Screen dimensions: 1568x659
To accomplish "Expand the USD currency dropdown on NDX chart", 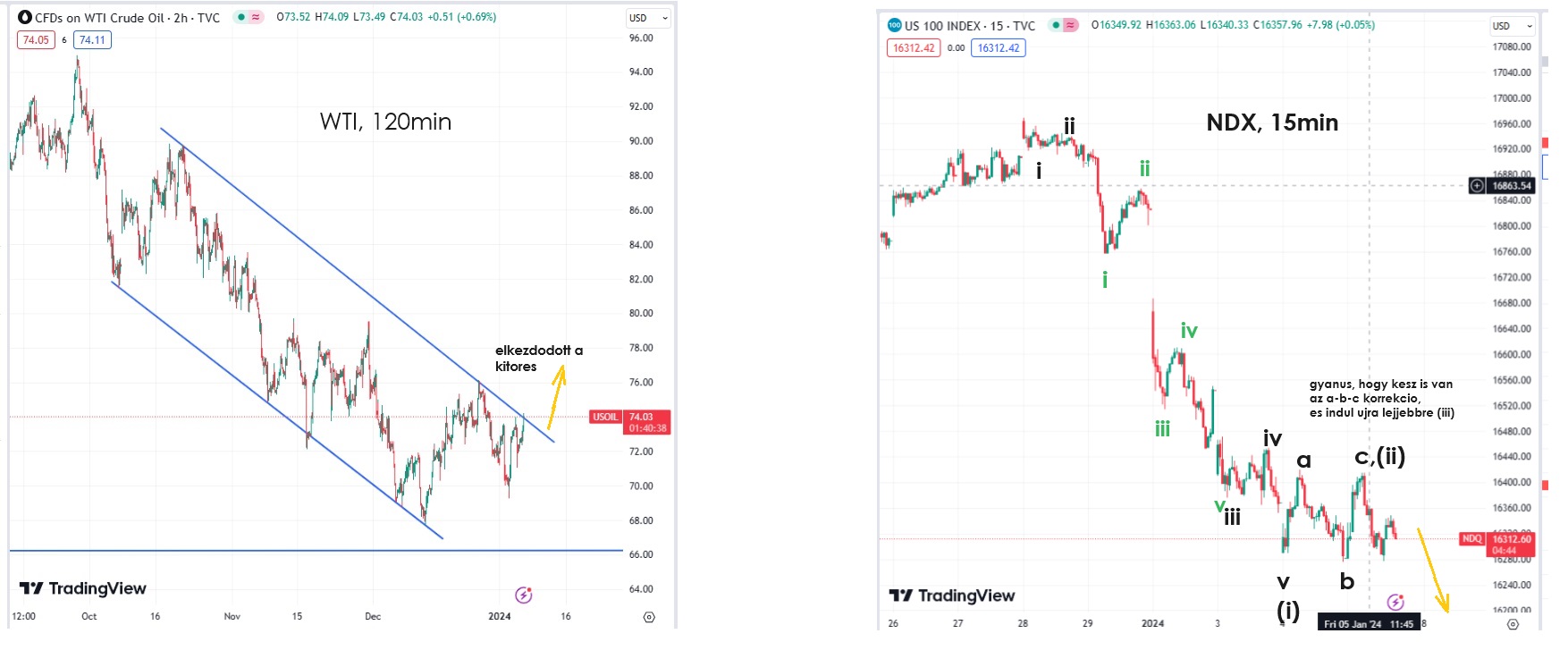I will click(1513, 26).
